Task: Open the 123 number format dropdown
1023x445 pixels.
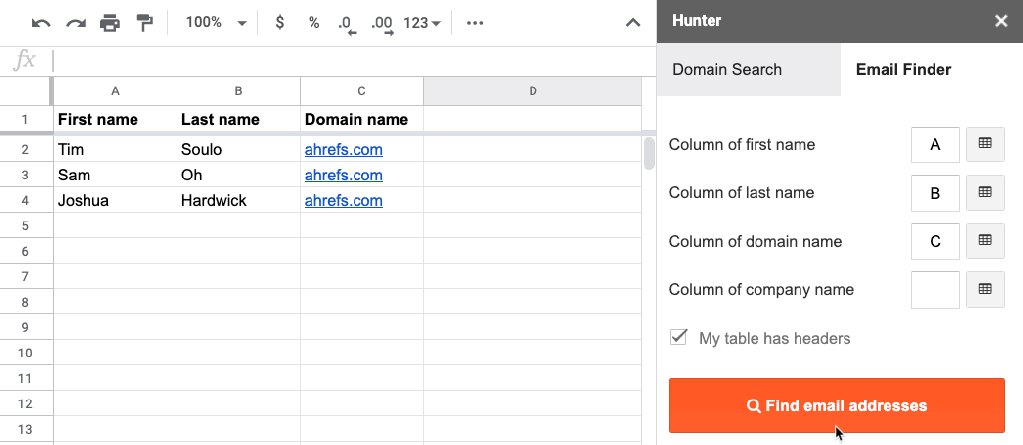Action: tap(423, 22)
